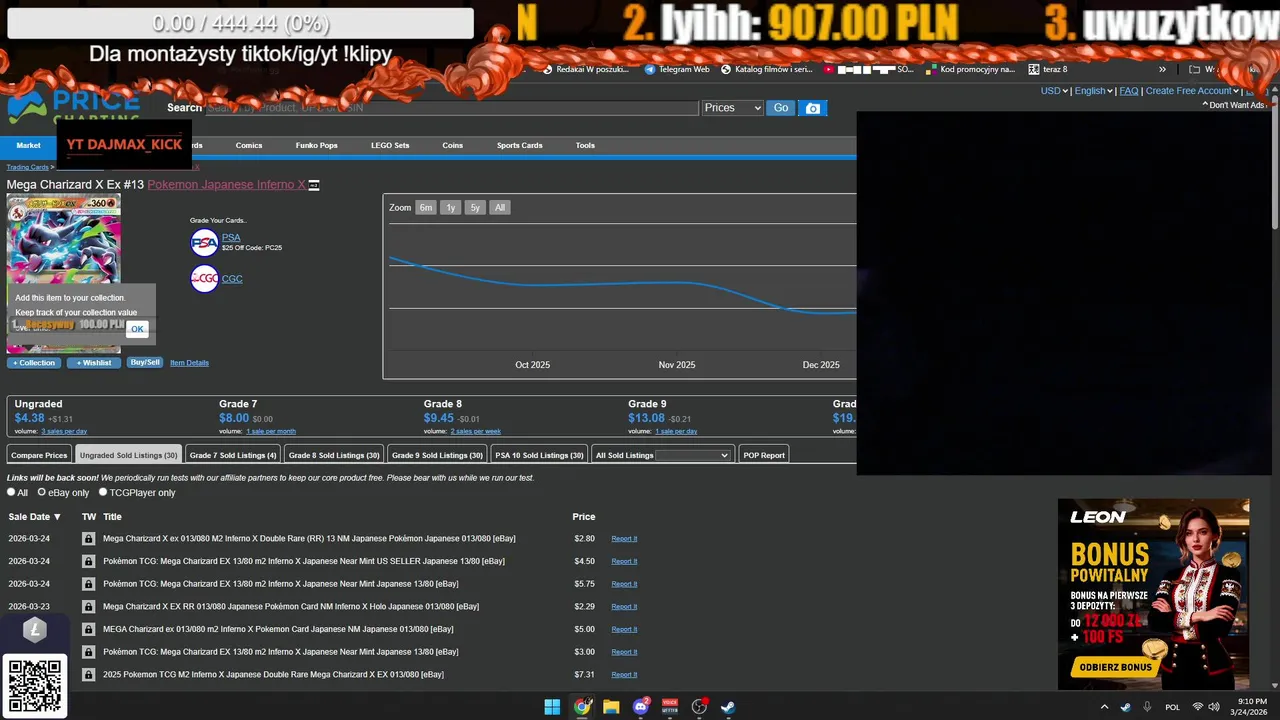This screenshot has width=1280, height=720.
Task: Set chart zoom to 6m
Action: [426, 208]
